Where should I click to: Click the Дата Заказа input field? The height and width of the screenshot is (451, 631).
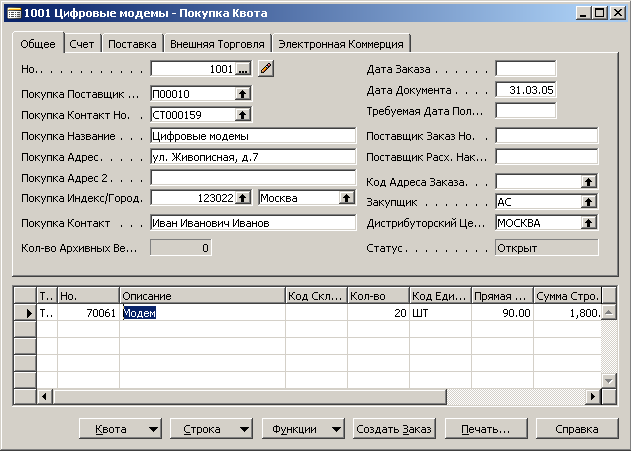point(526,69)
